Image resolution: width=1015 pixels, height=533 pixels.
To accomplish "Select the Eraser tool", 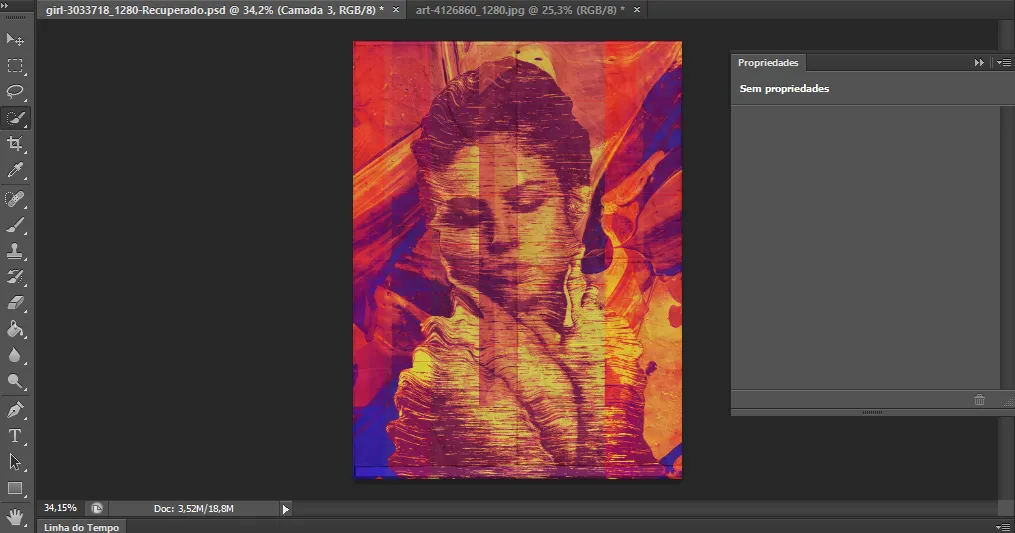I will coord(15,303).
